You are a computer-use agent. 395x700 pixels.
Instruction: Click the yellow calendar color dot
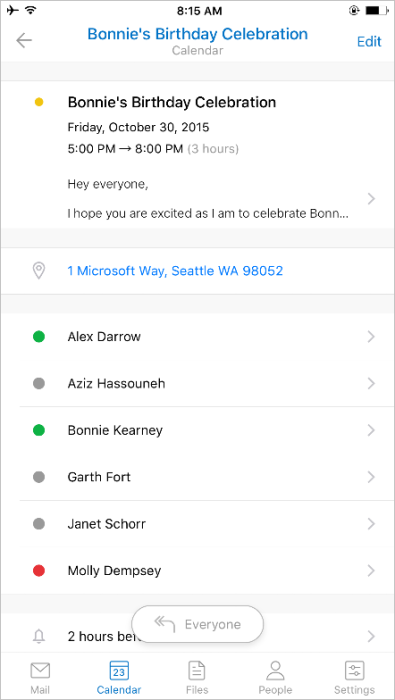[x=39, y=102]
